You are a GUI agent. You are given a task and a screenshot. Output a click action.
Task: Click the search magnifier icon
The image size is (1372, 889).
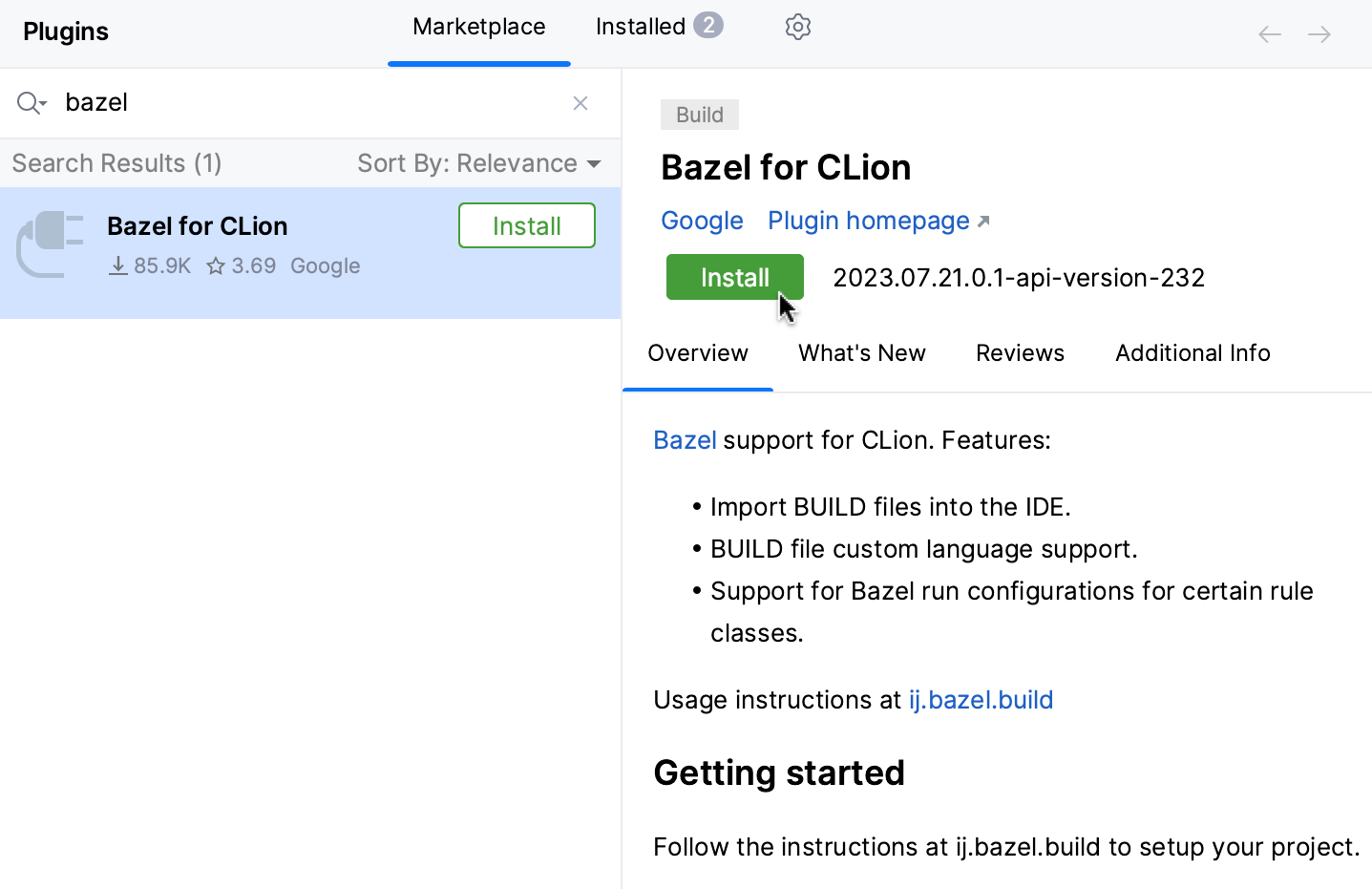click(25, 102)
